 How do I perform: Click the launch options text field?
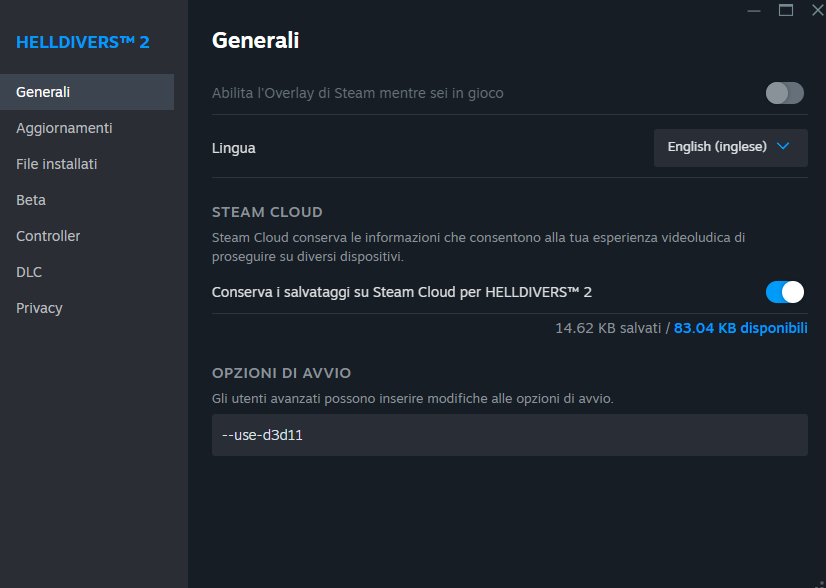509,435
